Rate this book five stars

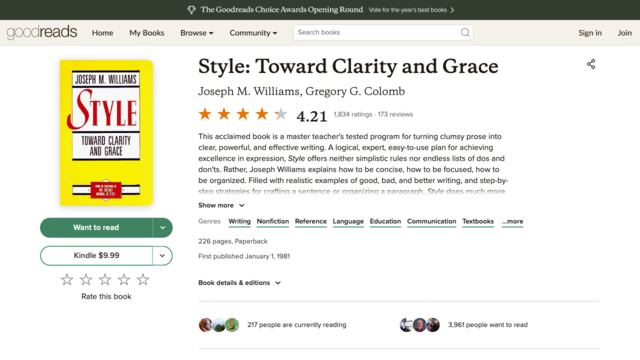tap(143, 280)
